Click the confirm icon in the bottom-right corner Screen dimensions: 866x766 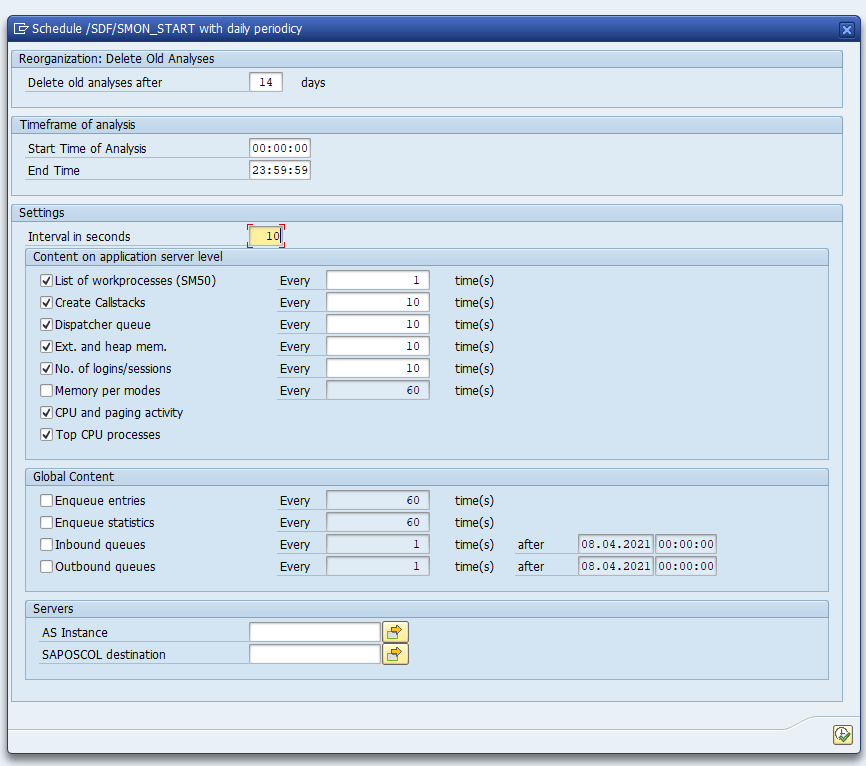point(842,734)
